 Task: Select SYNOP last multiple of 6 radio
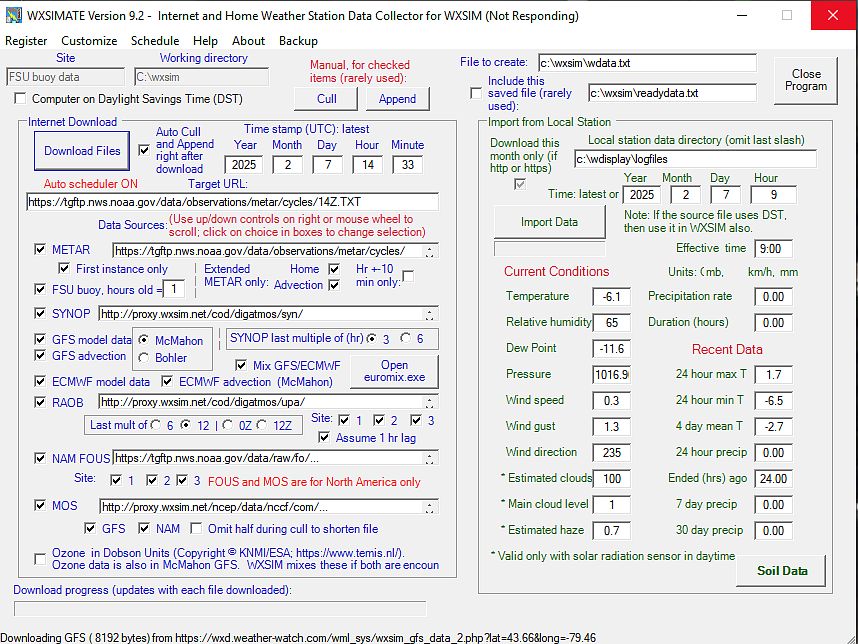(x=405, y=338)
